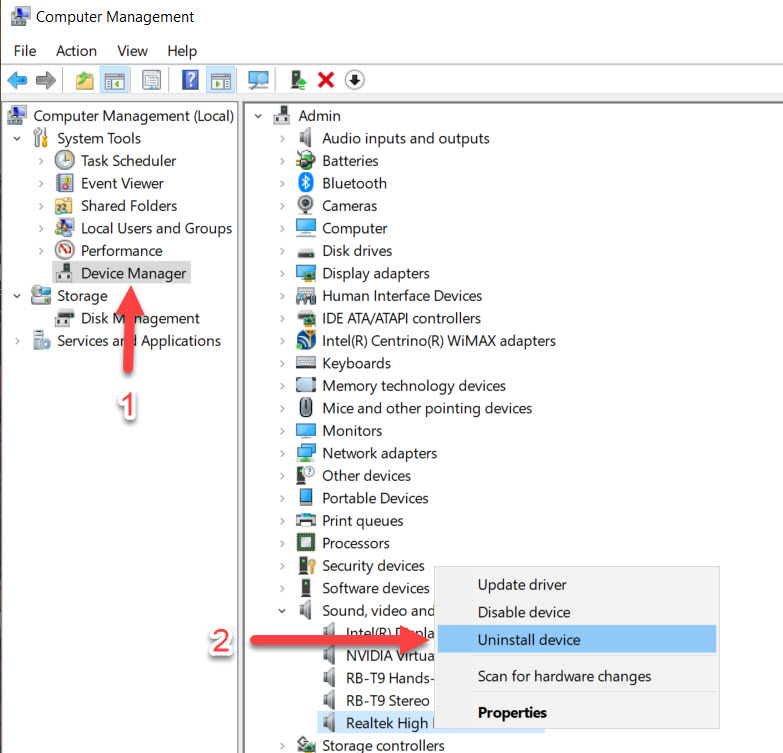The image size is (783, 753).
Task: Click Scan for hardware changes monitor icon
Action: coord(258,80)
